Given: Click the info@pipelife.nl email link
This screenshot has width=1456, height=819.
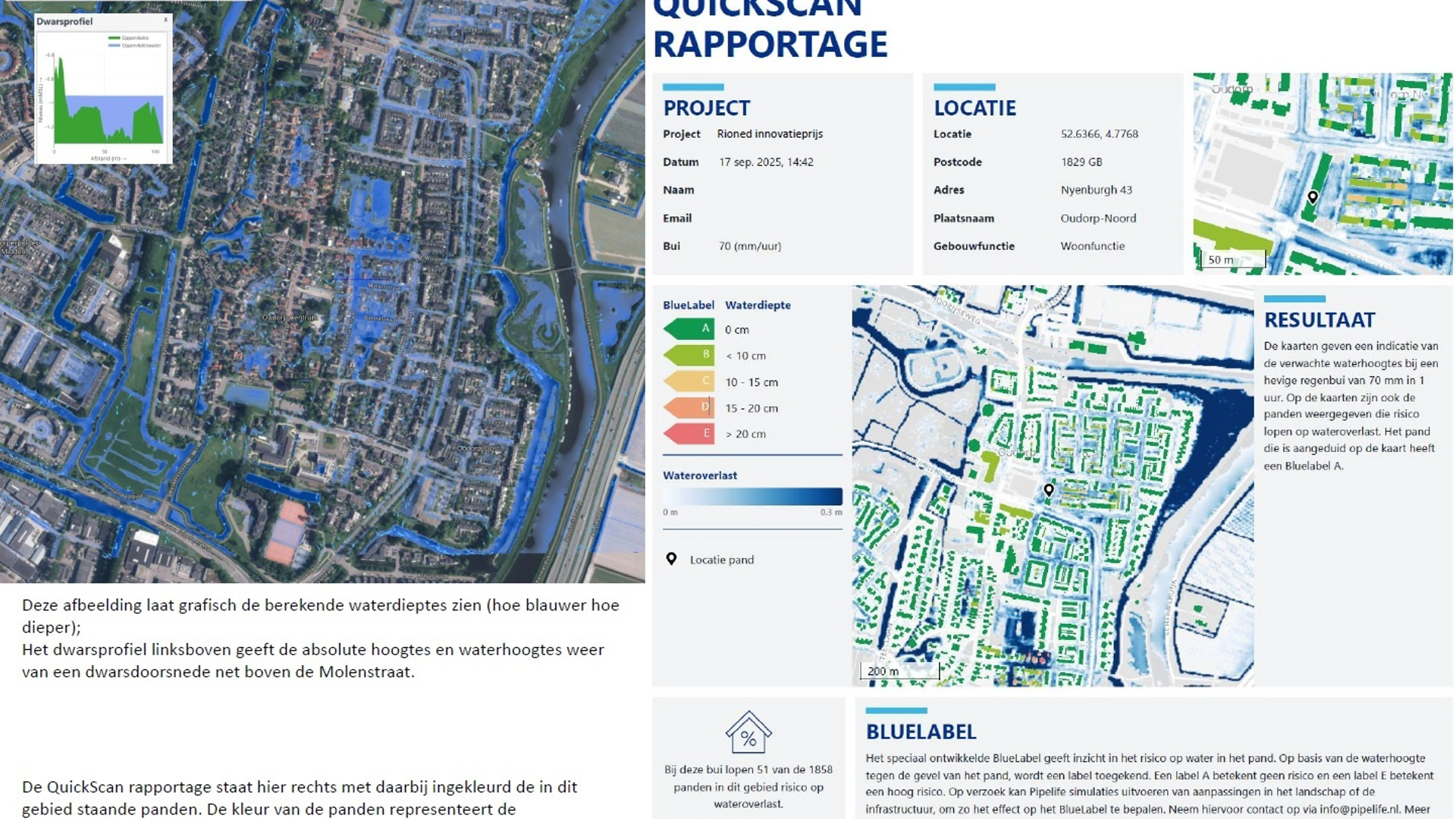Looking at the screenshot, I should [1359, 809].
